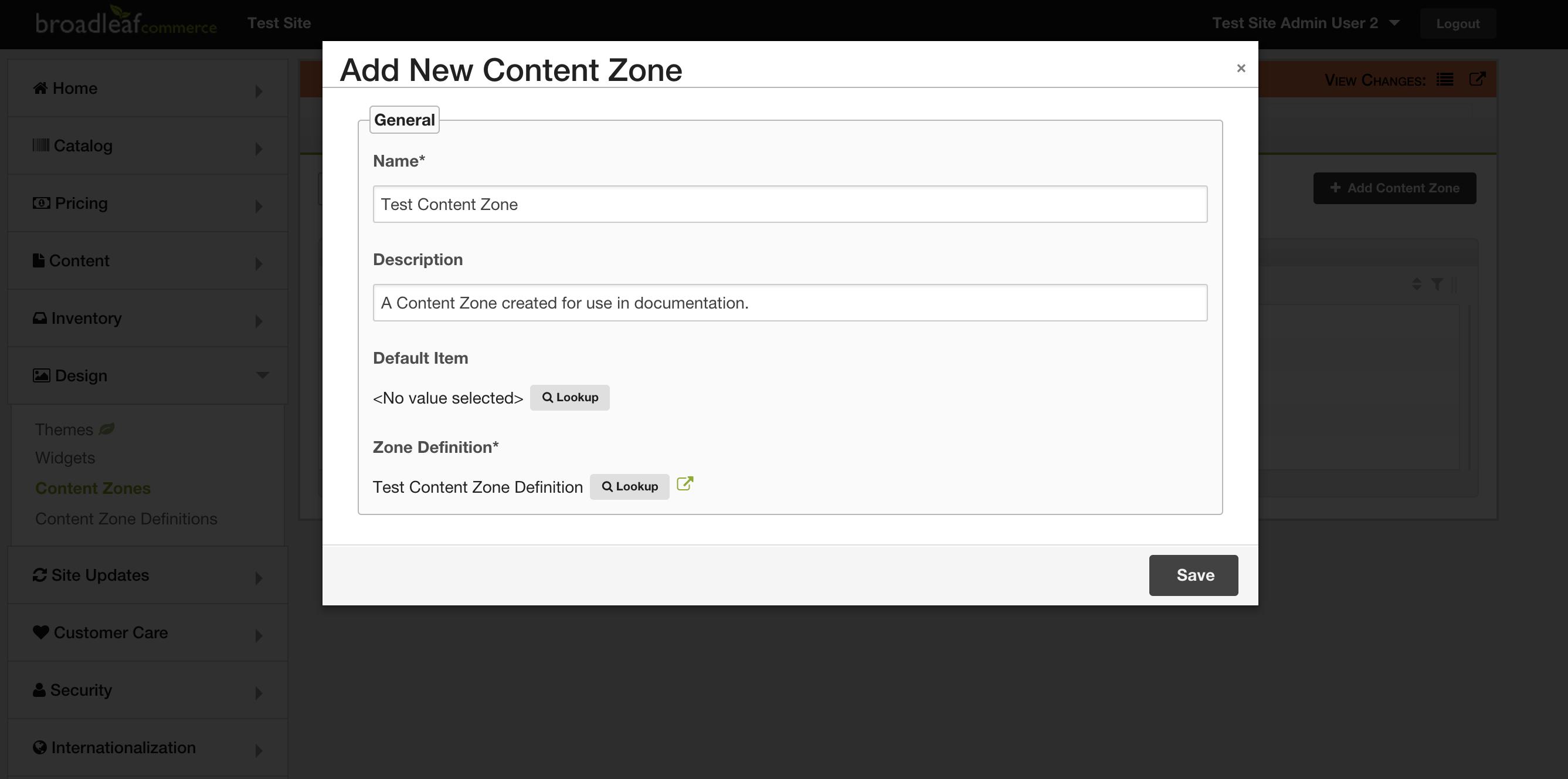Click the column sort arrows icon
1568x779 pixels.
pyautogui.click(x=1417, y=284)
